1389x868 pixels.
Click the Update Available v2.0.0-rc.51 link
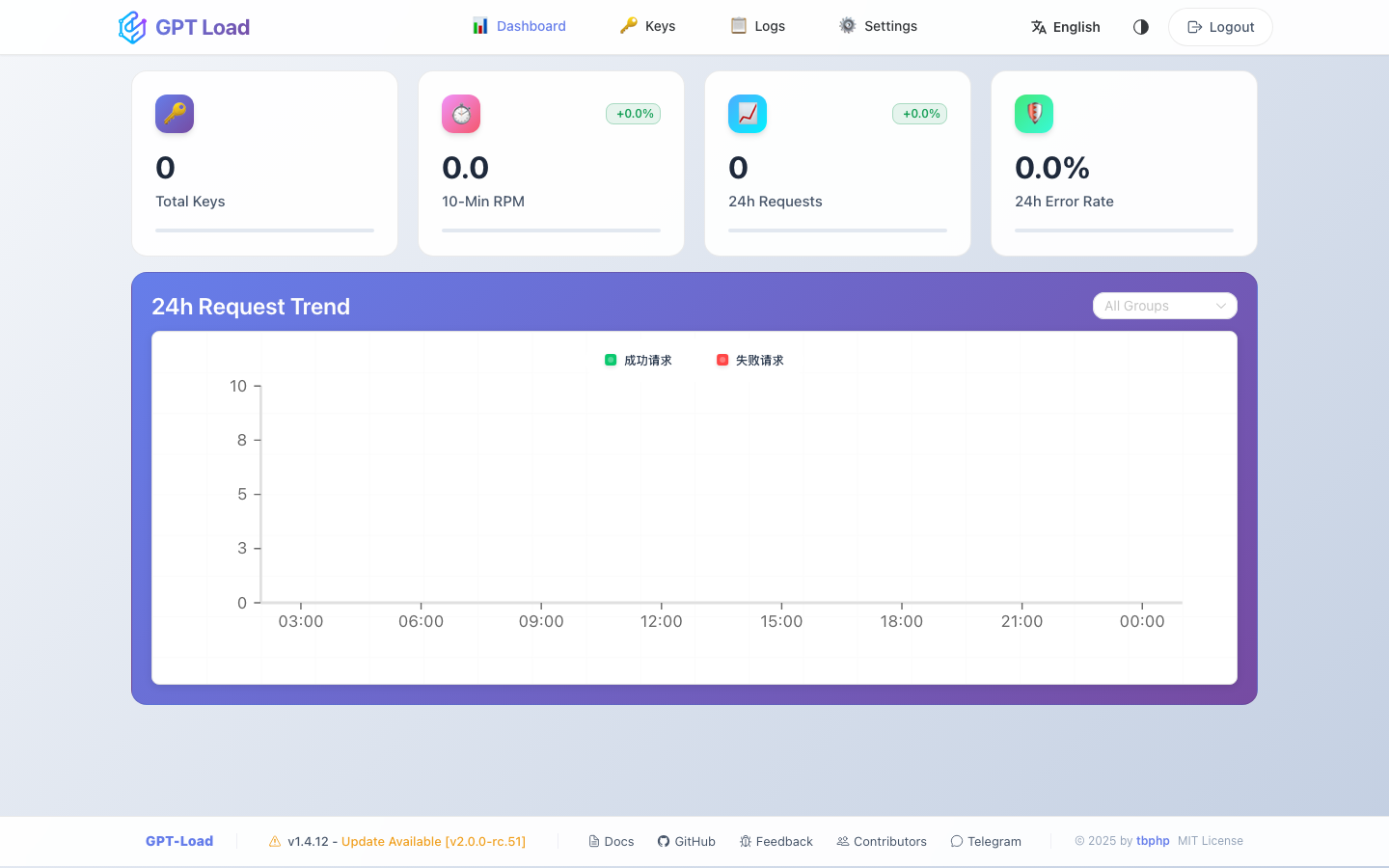click(x=434, y=841)
